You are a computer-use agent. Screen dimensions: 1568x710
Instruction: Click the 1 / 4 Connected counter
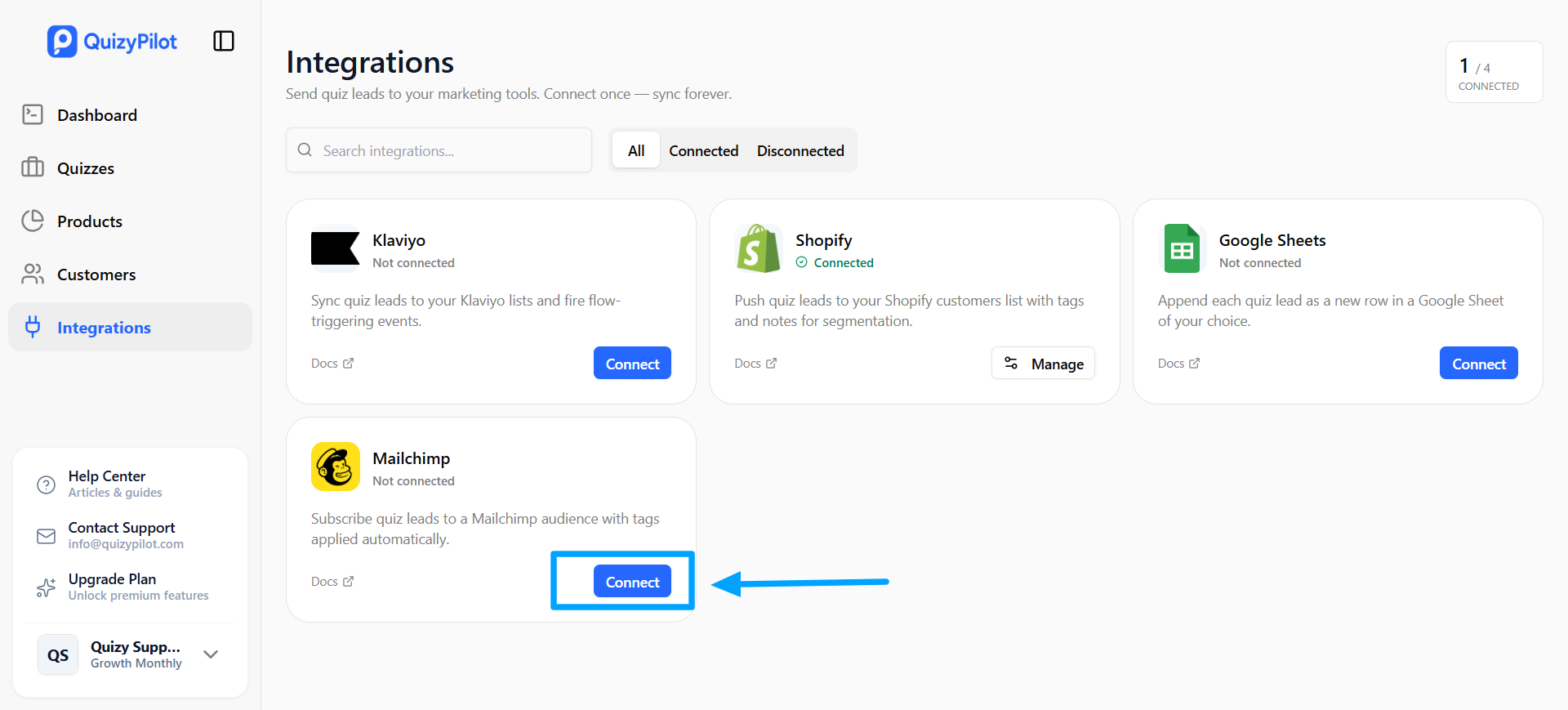(x=1494, y=72)
